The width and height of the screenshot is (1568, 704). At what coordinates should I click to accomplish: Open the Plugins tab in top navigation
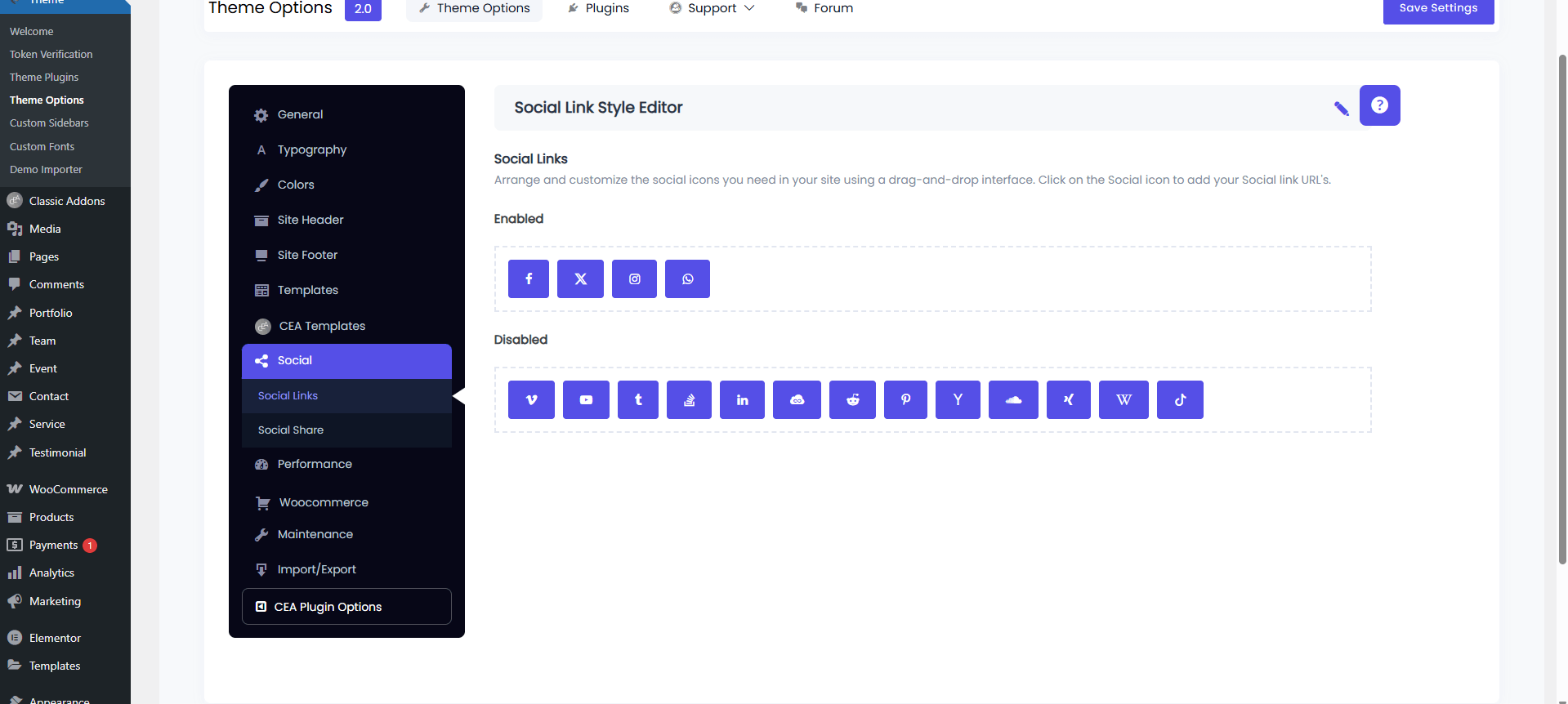(598, 8)
